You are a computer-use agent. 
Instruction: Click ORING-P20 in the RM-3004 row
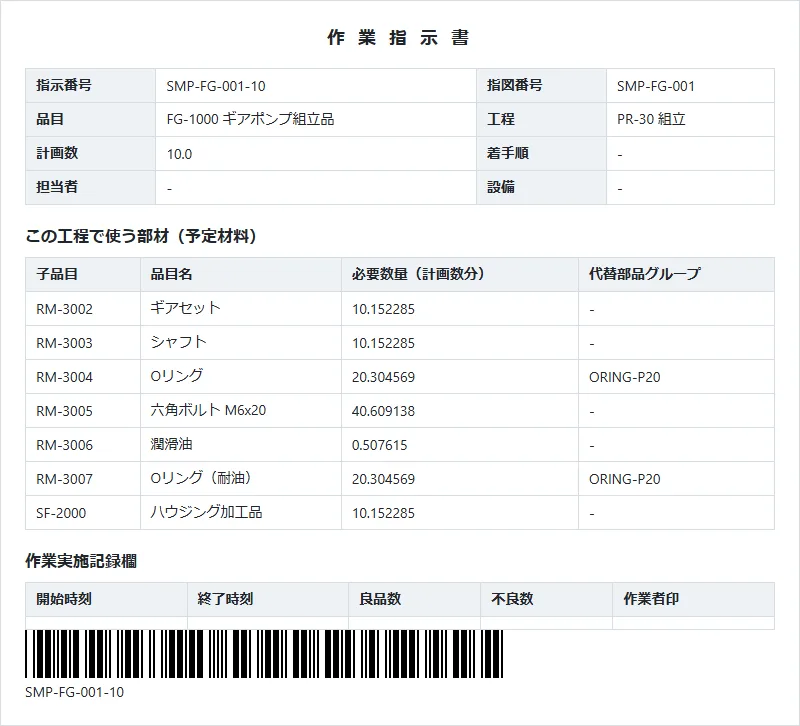[x=624, y=378]
